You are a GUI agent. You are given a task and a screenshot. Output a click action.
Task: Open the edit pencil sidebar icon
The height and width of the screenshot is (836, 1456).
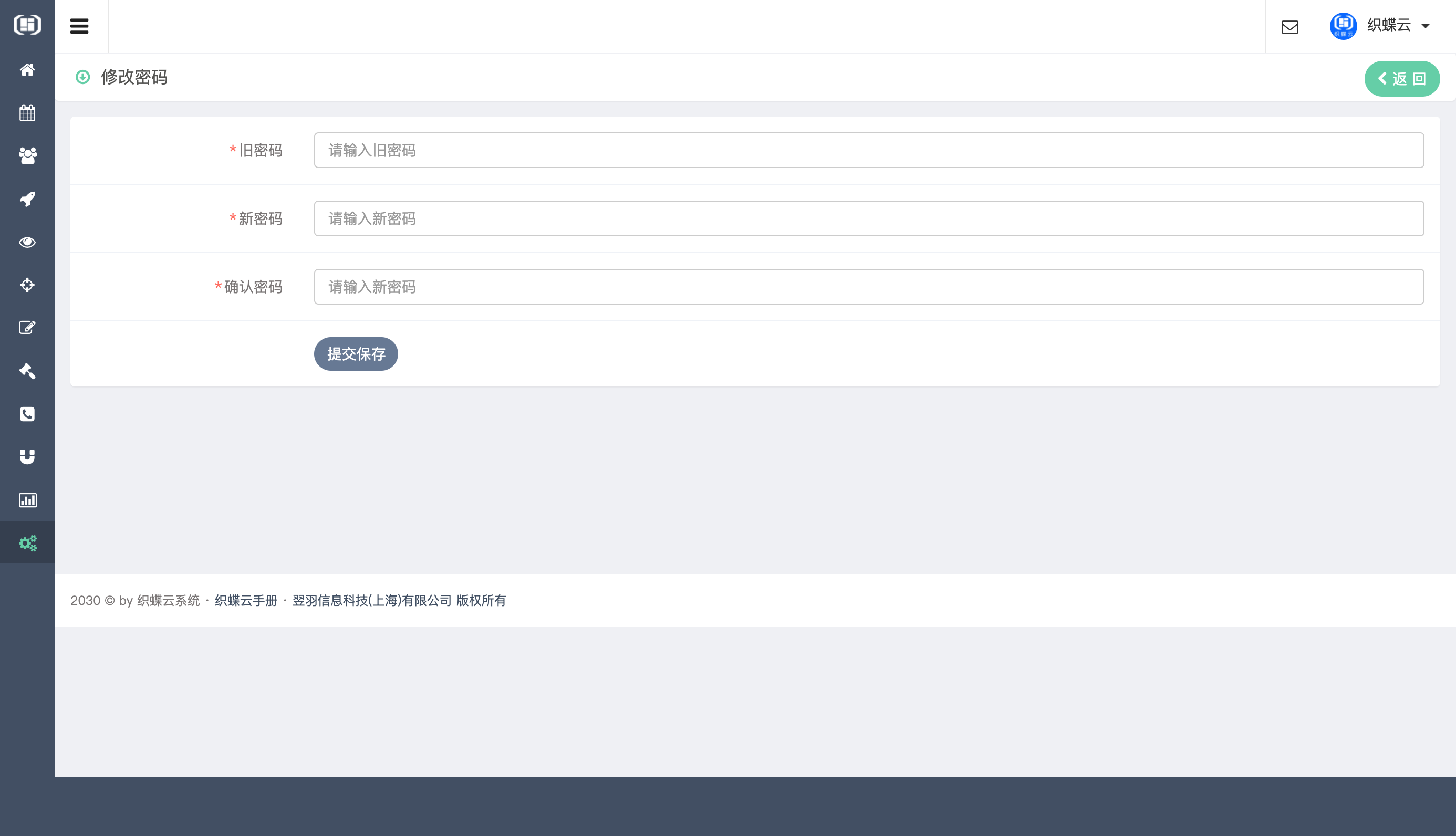point(27,328)
